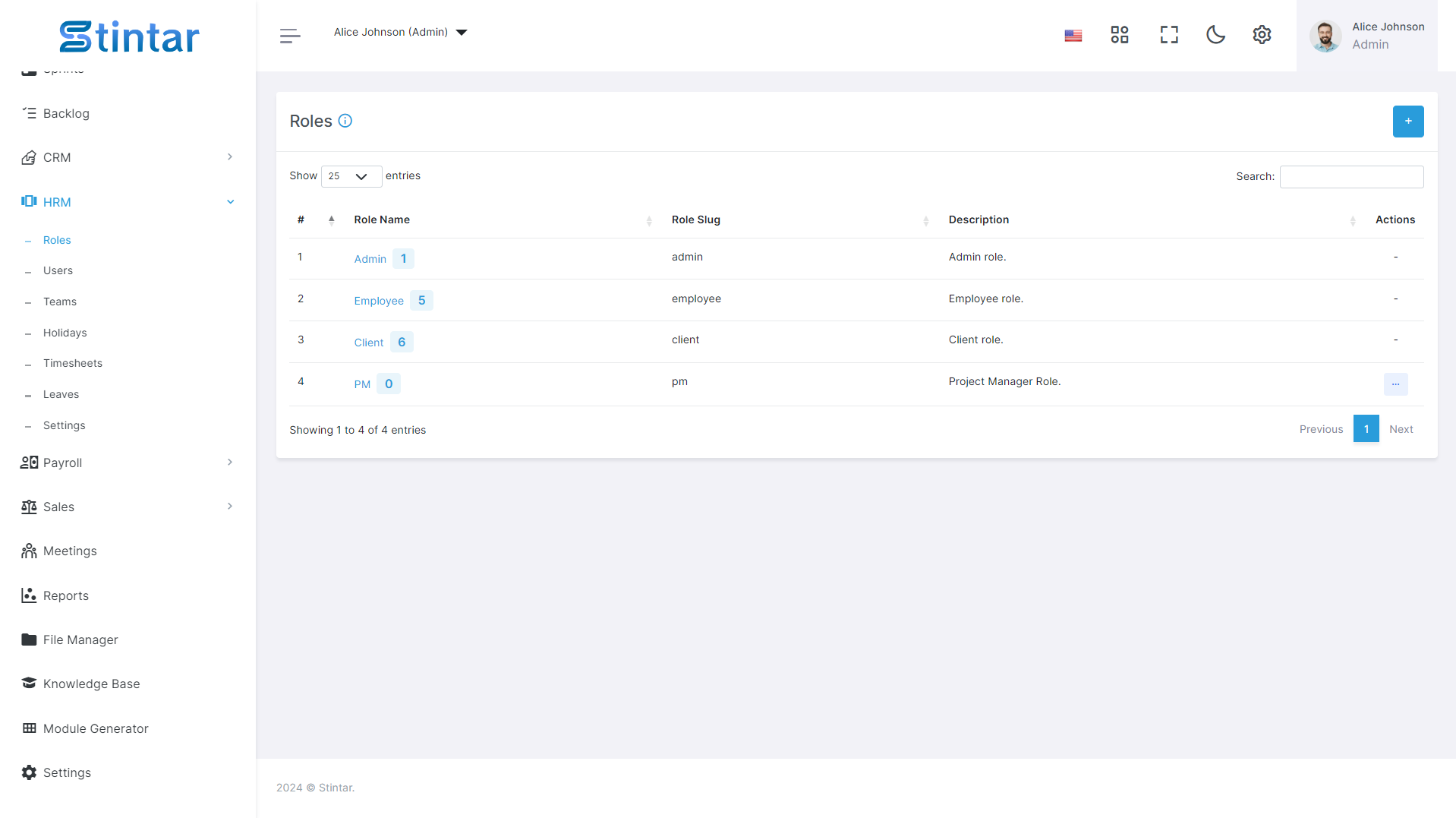
Task: Expand the Payroll menu chevron
Action: (x=229, y=463)
